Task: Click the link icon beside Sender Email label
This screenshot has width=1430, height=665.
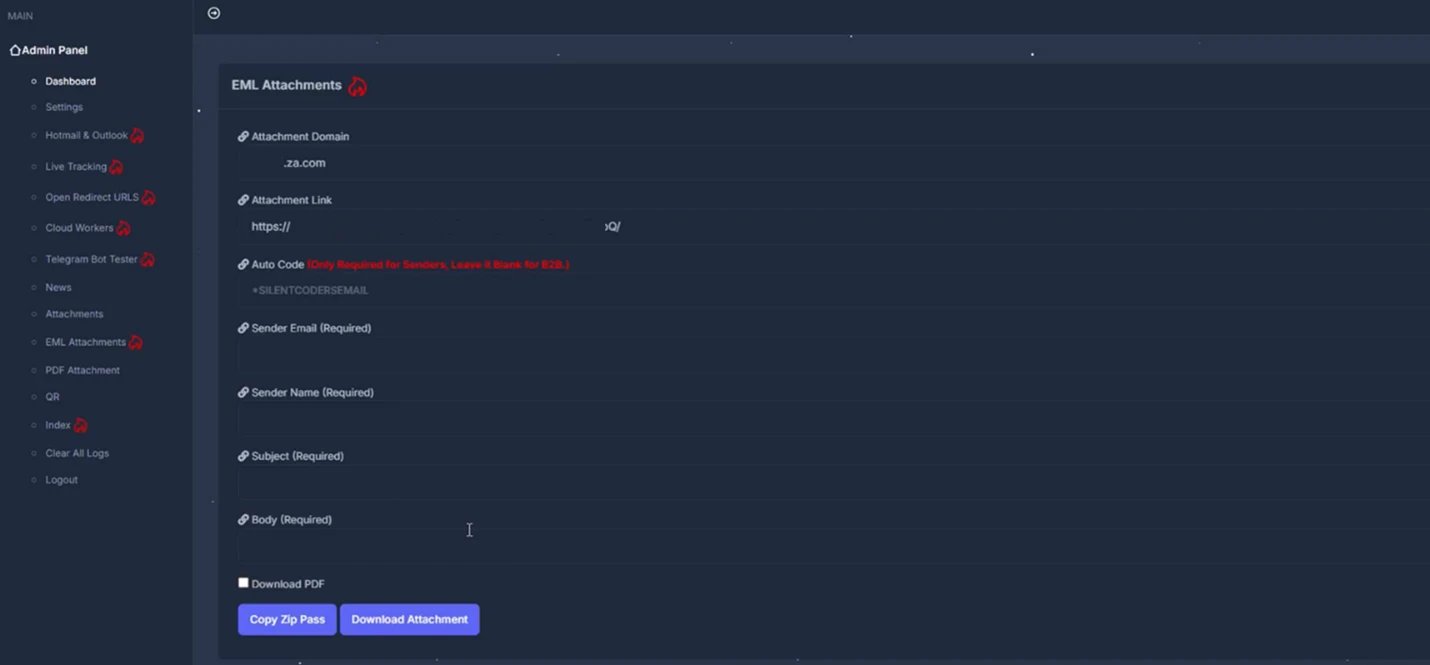Action: (242, 328)
